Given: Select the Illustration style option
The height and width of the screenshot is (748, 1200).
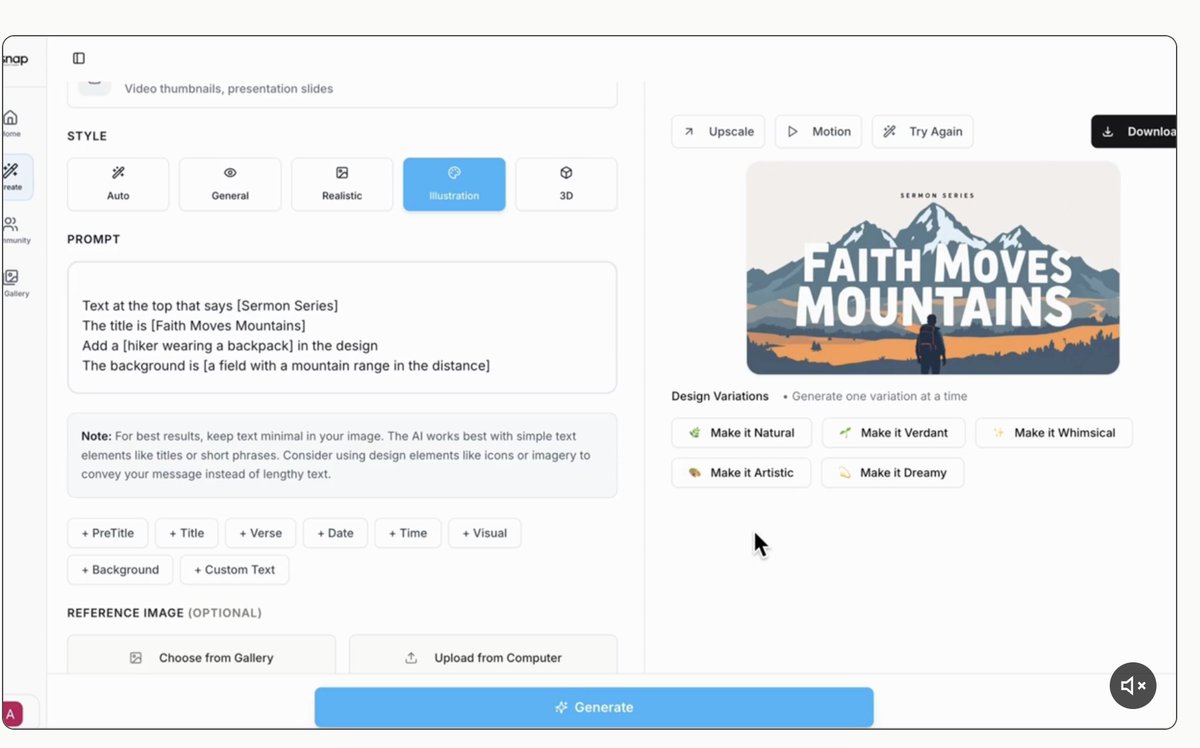Looking at the screenshot, I should [x=454, y=184].
